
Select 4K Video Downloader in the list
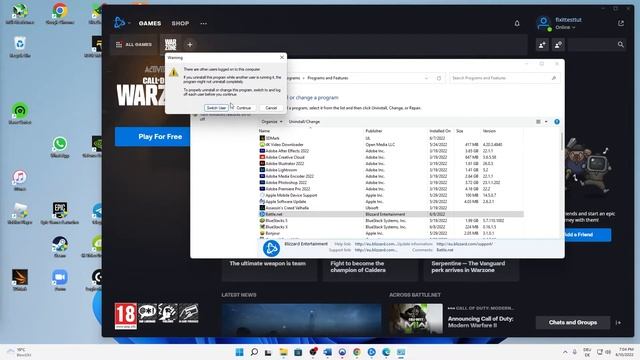(391, 144)
